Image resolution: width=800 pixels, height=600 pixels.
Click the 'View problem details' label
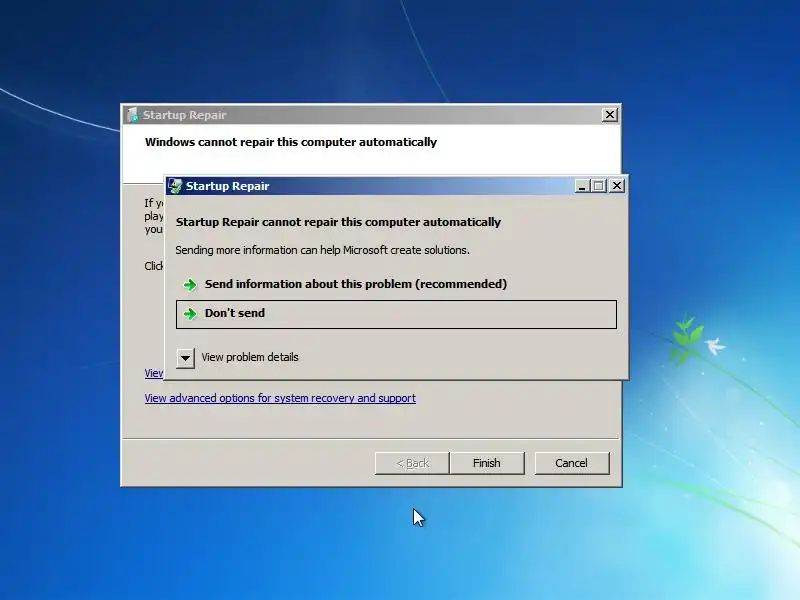(x=250, y=357)
